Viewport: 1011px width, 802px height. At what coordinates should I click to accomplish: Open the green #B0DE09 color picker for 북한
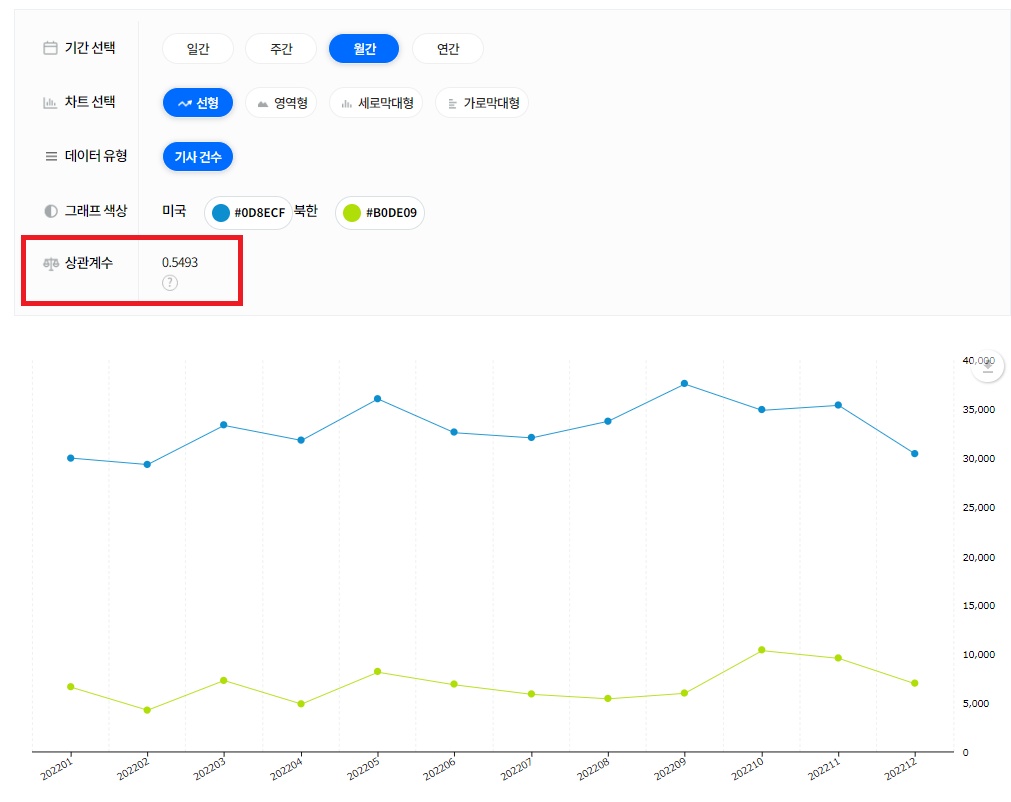(380, 213)
